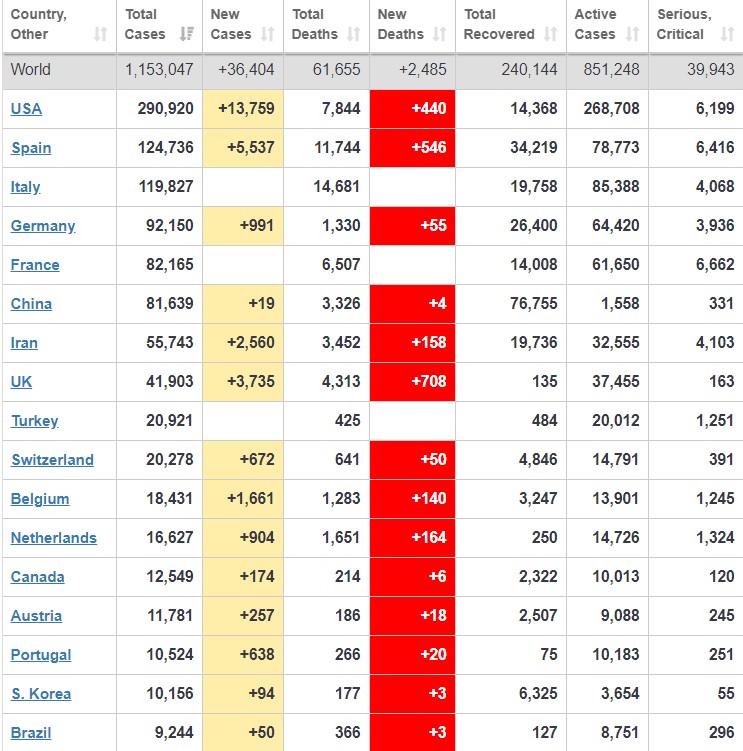Follow the Germany link
This screenshot has width=743, height=751.
[x=43, y=226]
